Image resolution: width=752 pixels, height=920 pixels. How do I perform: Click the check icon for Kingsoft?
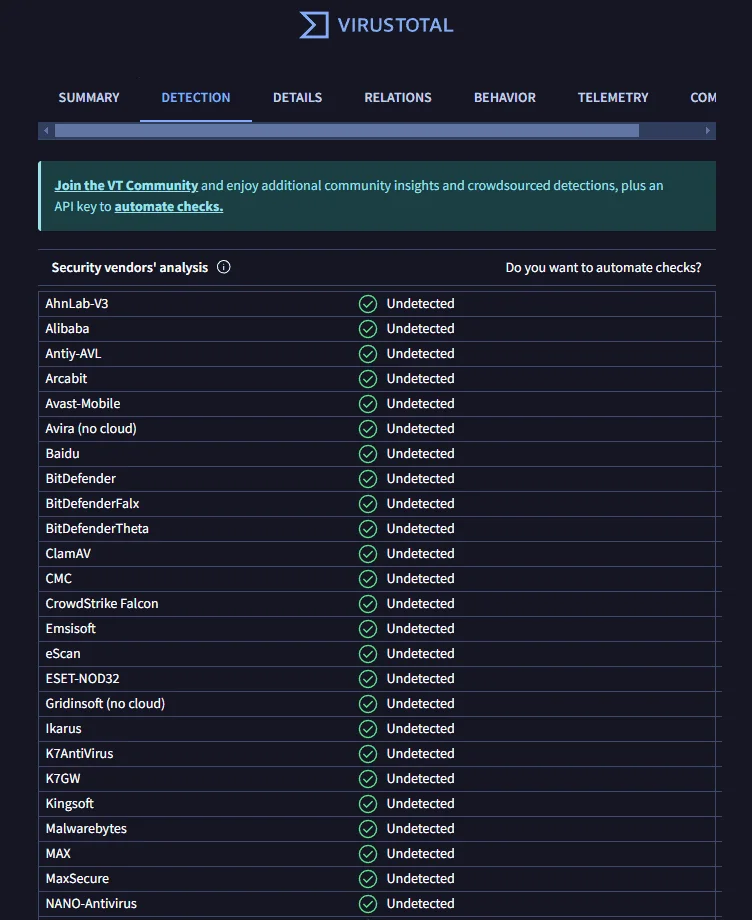pyautogui.click(x=368, y=804)
